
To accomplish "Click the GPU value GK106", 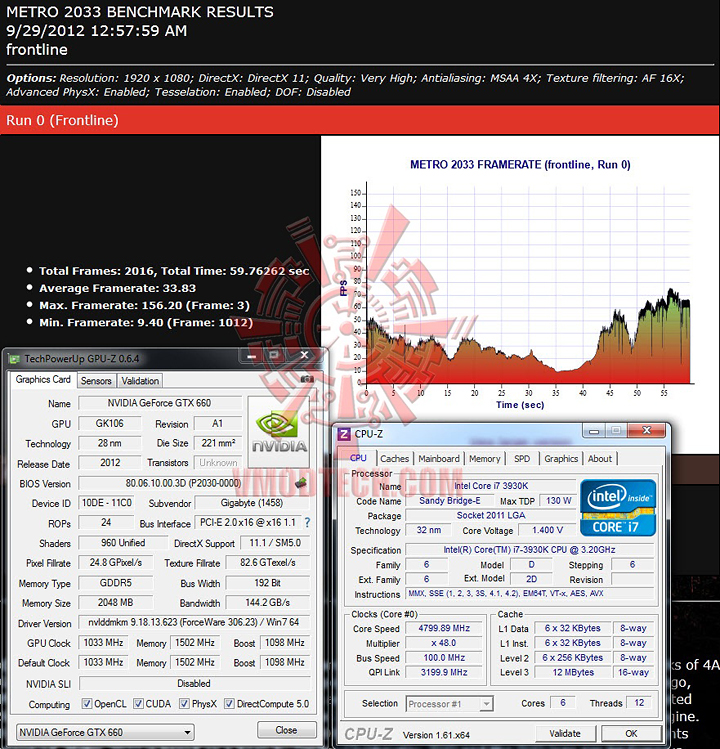I will click(x=110, y=423).
